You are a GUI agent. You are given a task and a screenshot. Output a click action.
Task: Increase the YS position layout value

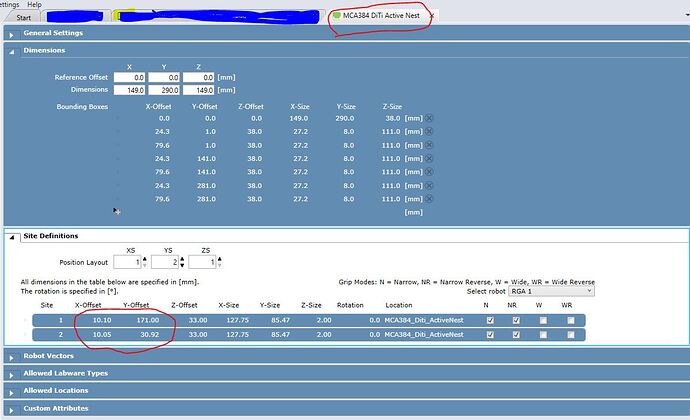182,259
